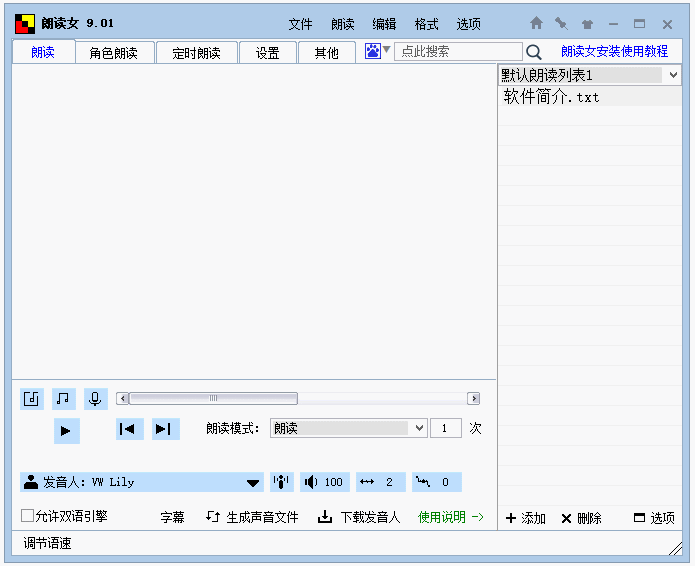Open the 朗读模式 combo box

click(348, 428)
